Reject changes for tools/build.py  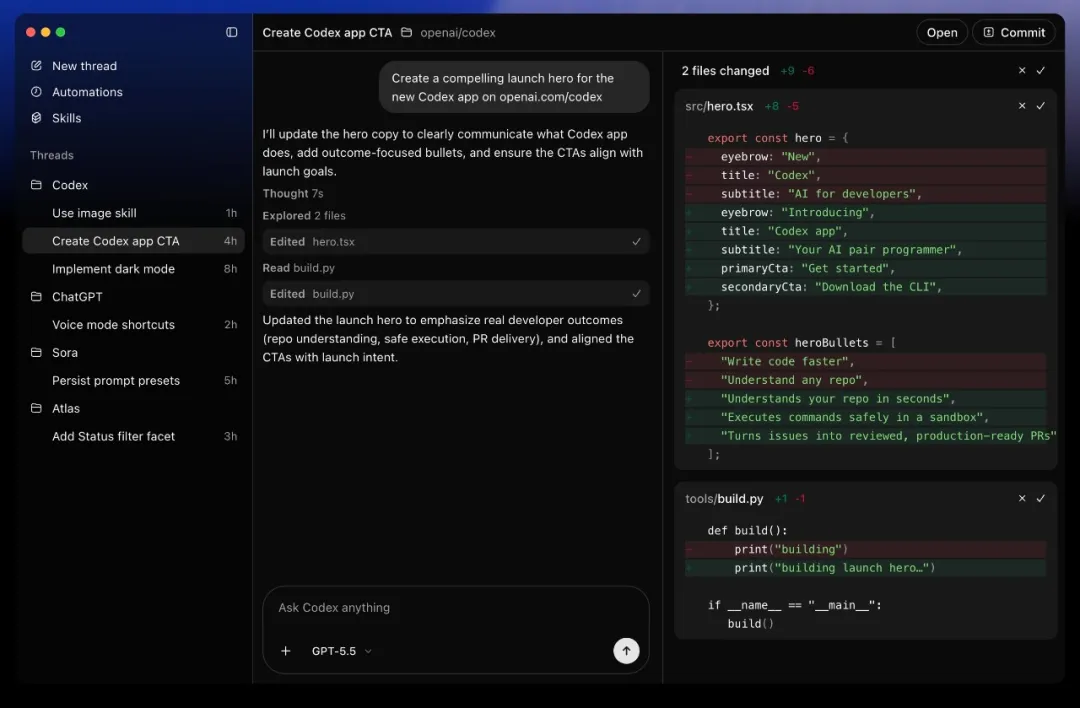1022,498
